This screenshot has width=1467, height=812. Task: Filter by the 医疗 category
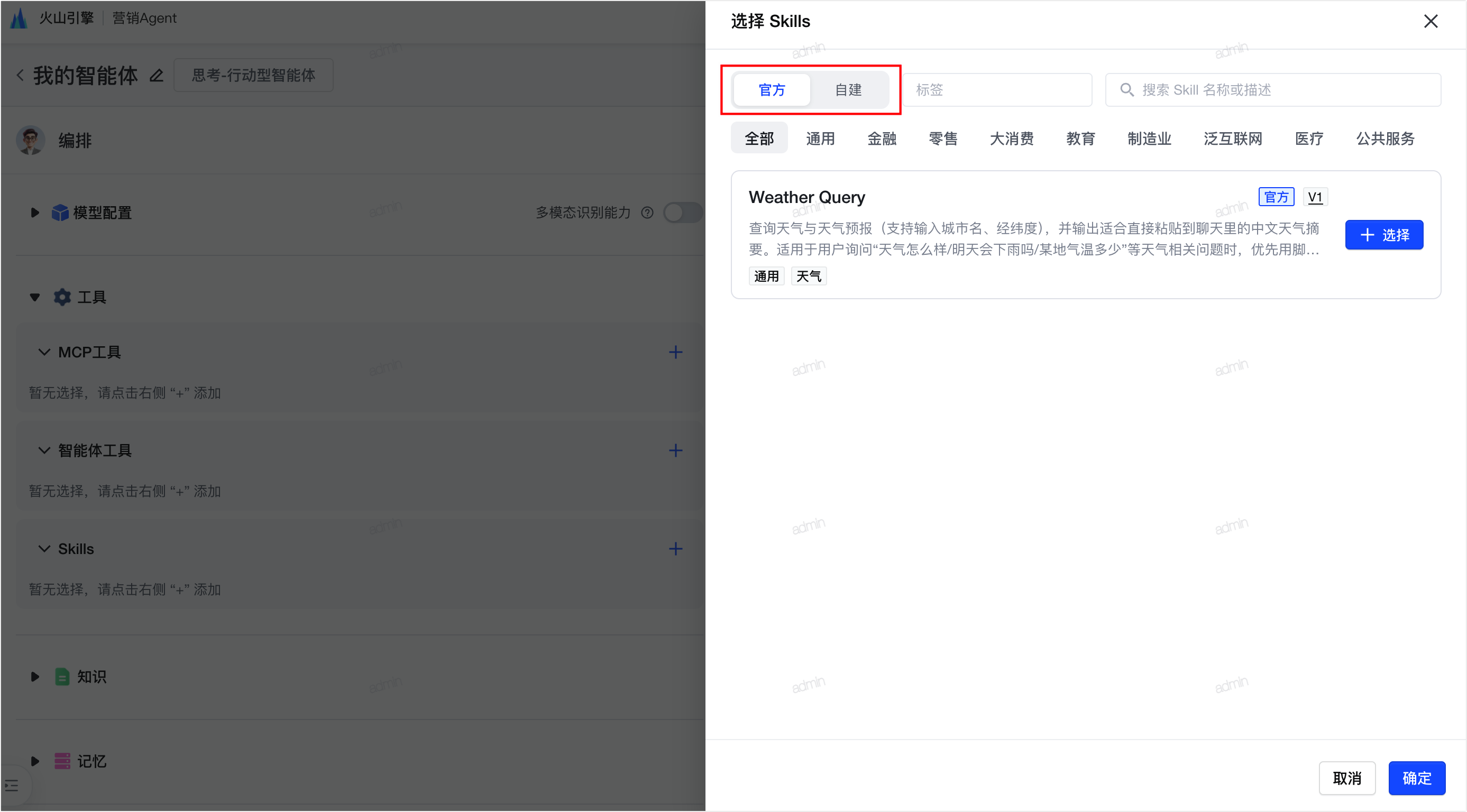(x=1309, y=139)
